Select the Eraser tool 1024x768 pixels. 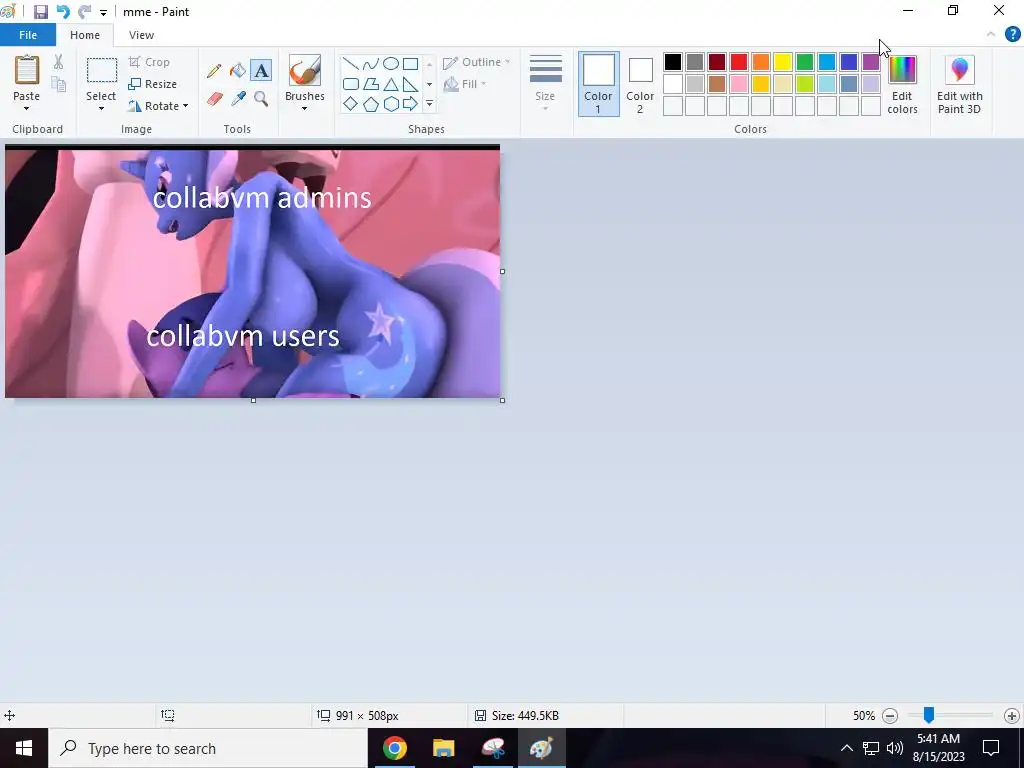(215, 99)
